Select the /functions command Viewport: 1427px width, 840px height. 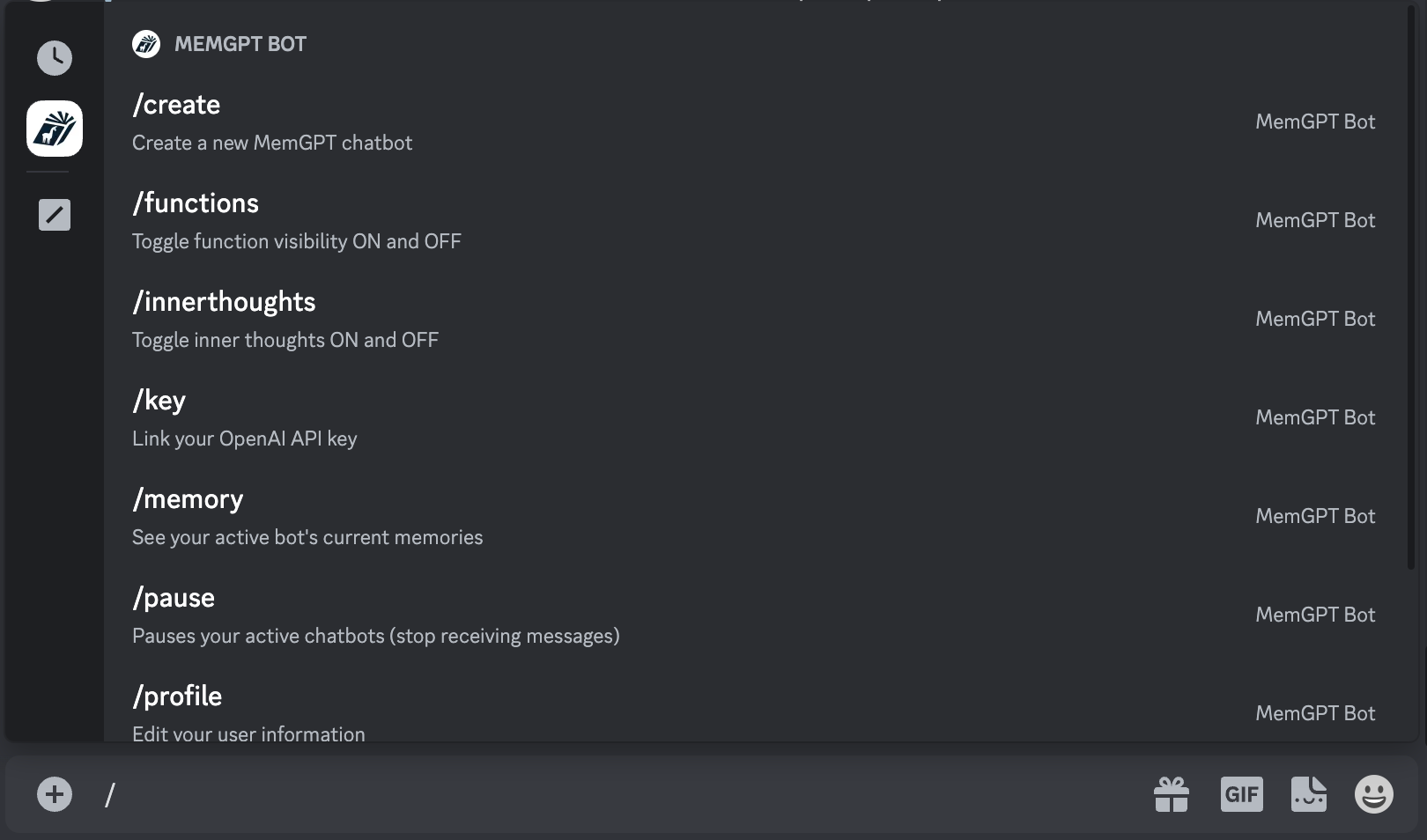tap(754, 221)
